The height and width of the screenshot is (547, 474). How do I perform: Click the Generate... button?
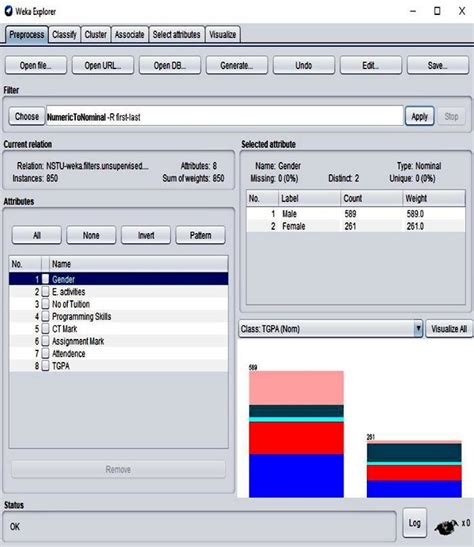(237, 65)
